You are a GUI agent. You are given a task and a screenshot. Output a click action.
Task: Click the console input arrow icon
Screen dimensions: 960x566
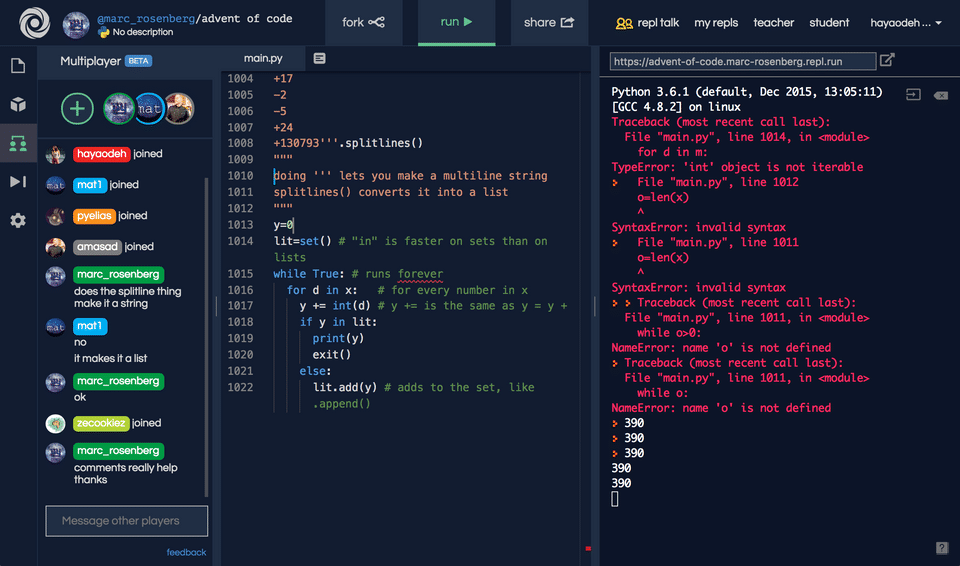coord(913,94)
